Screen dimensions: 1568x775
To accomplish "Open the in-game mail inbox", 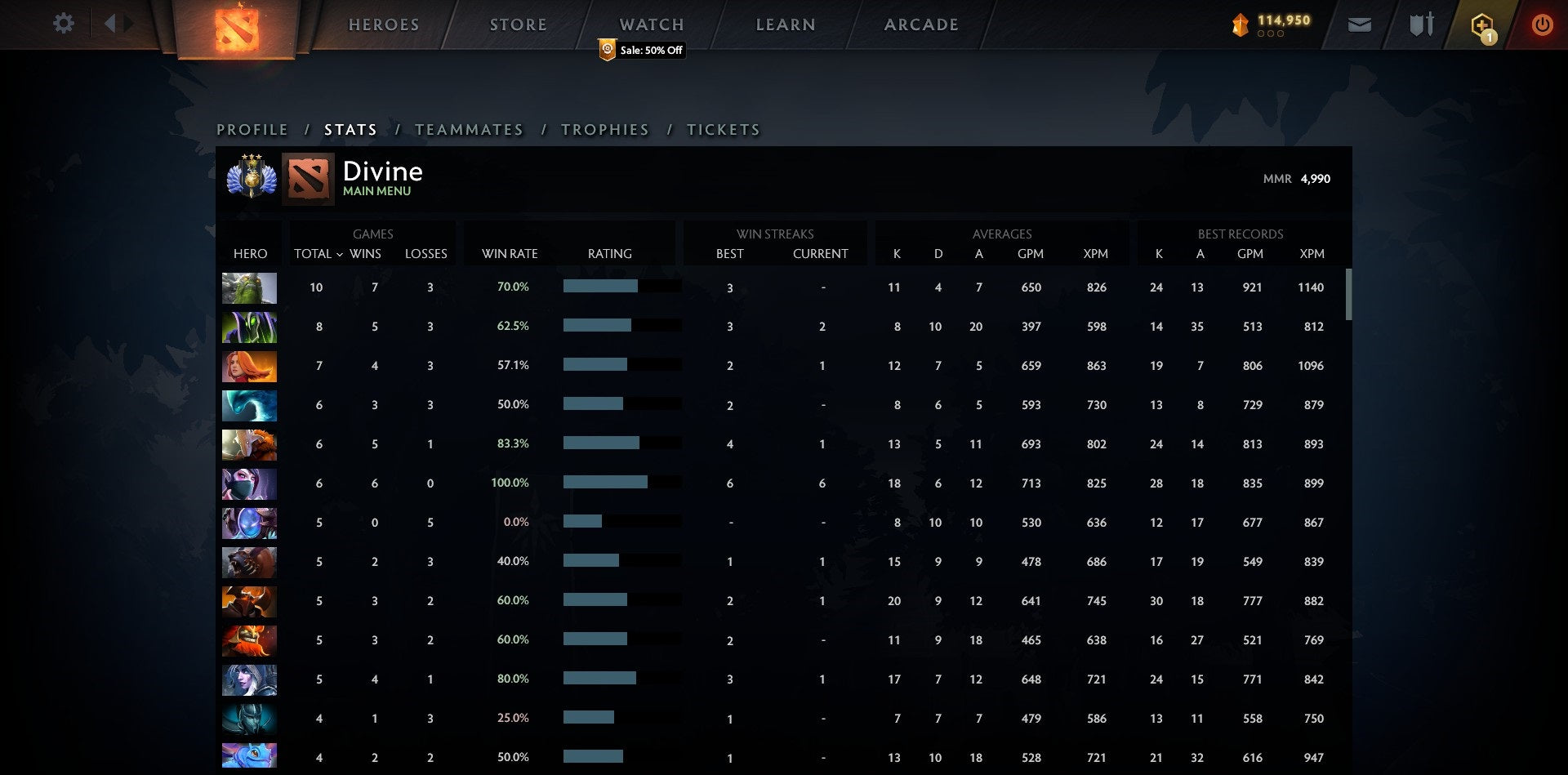I will pos(1359,24).
